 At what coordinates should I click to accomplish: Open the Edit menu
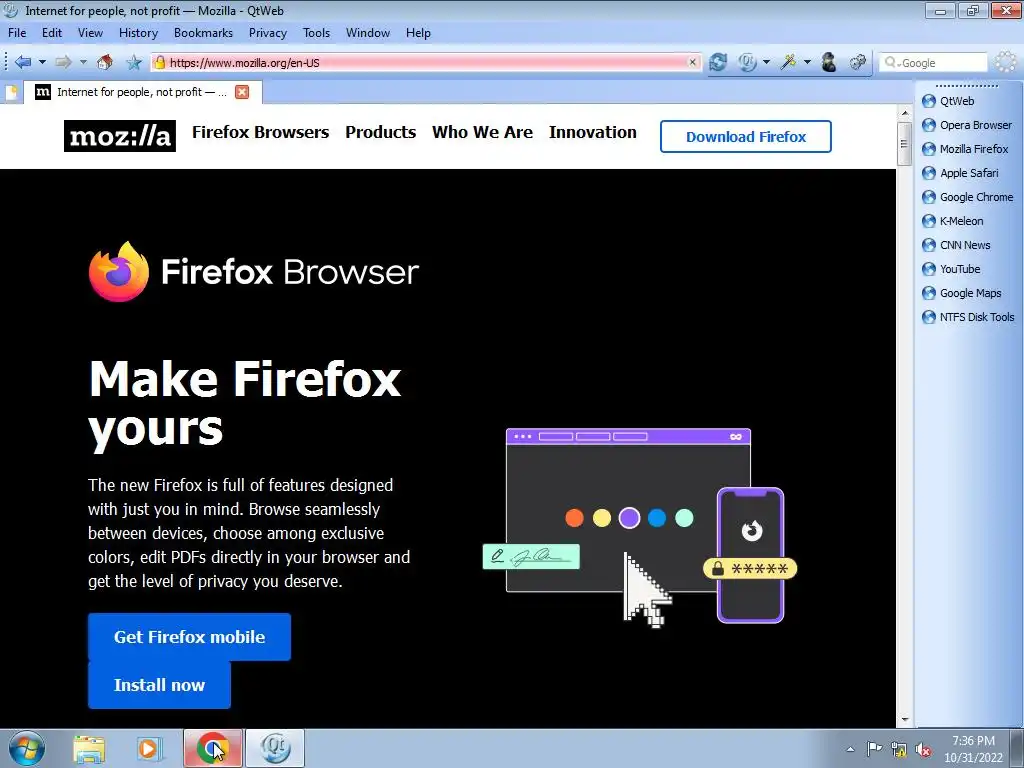tap(52, 33)
